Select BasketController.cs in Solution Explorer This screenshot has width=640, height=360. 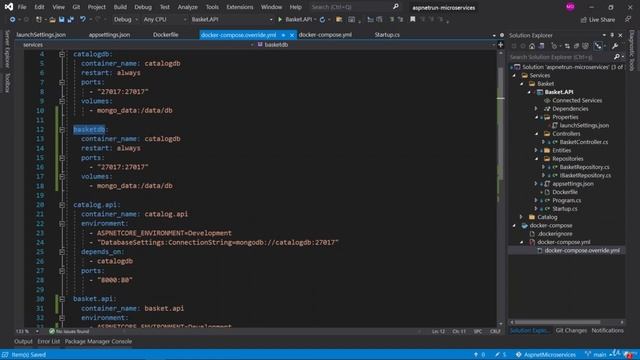point(583,142)
